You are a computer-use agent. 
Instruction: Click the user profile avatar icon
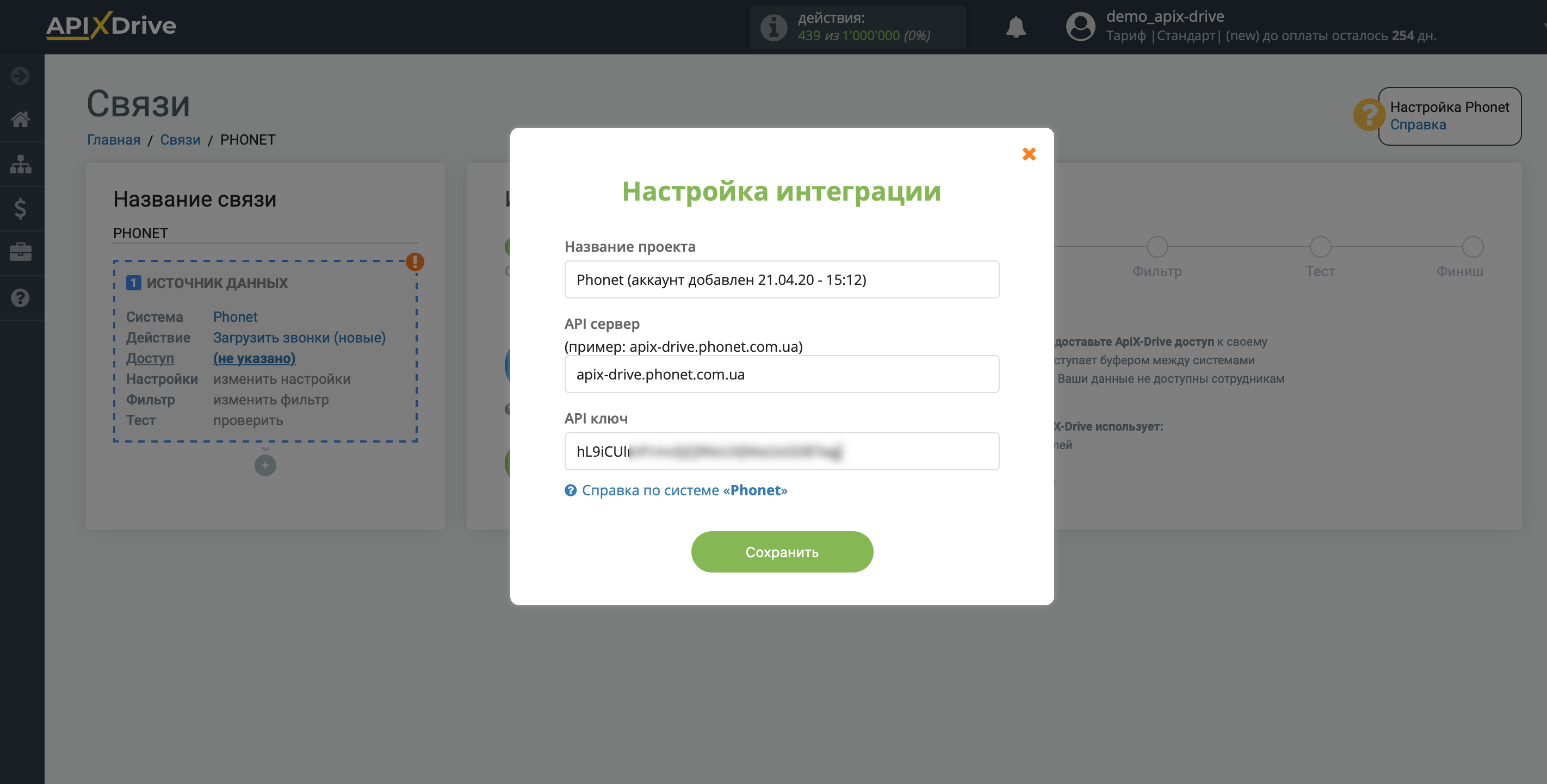tap(1080, 27)
